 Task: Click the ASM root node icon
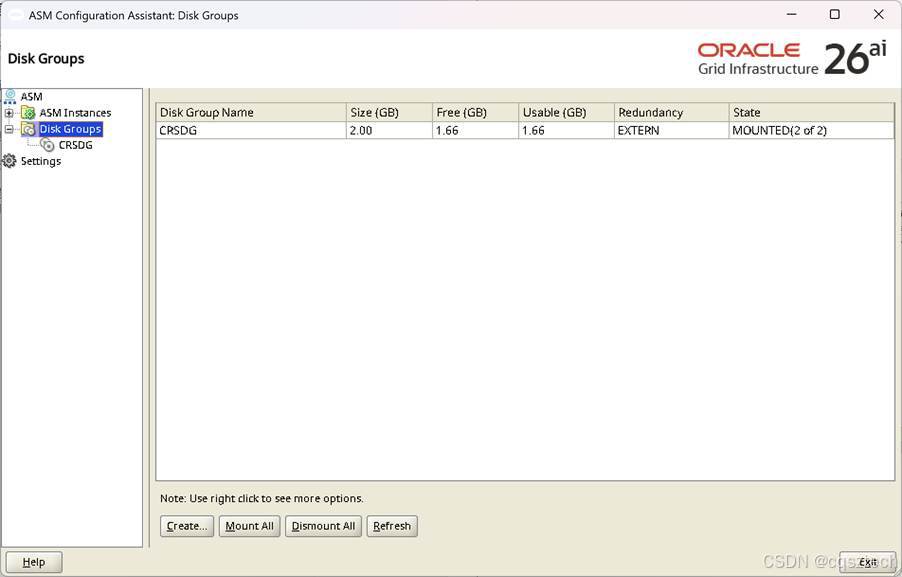pyautogui.click(x=10, y=96)
